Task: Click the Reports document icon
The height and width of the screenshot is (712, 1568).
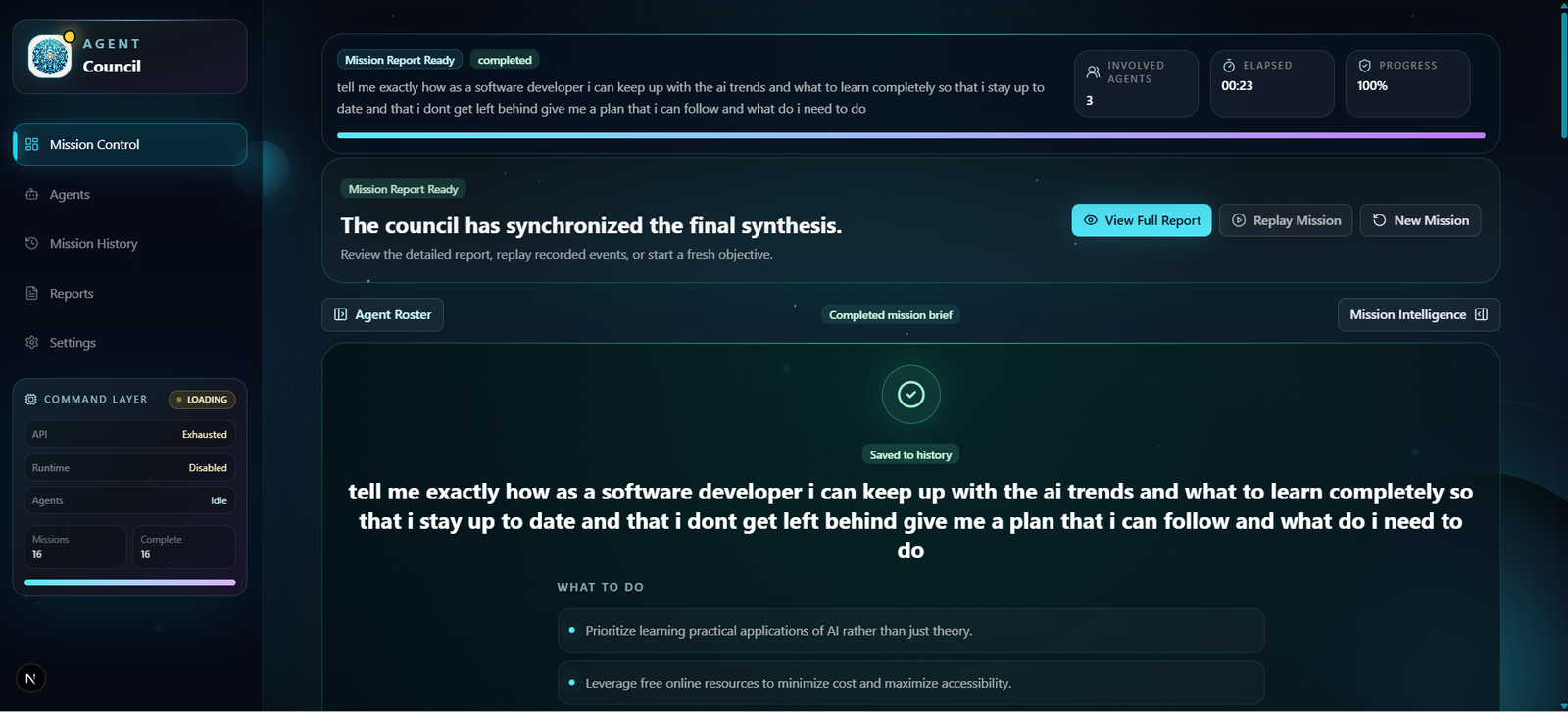Action: pos(31,293)
